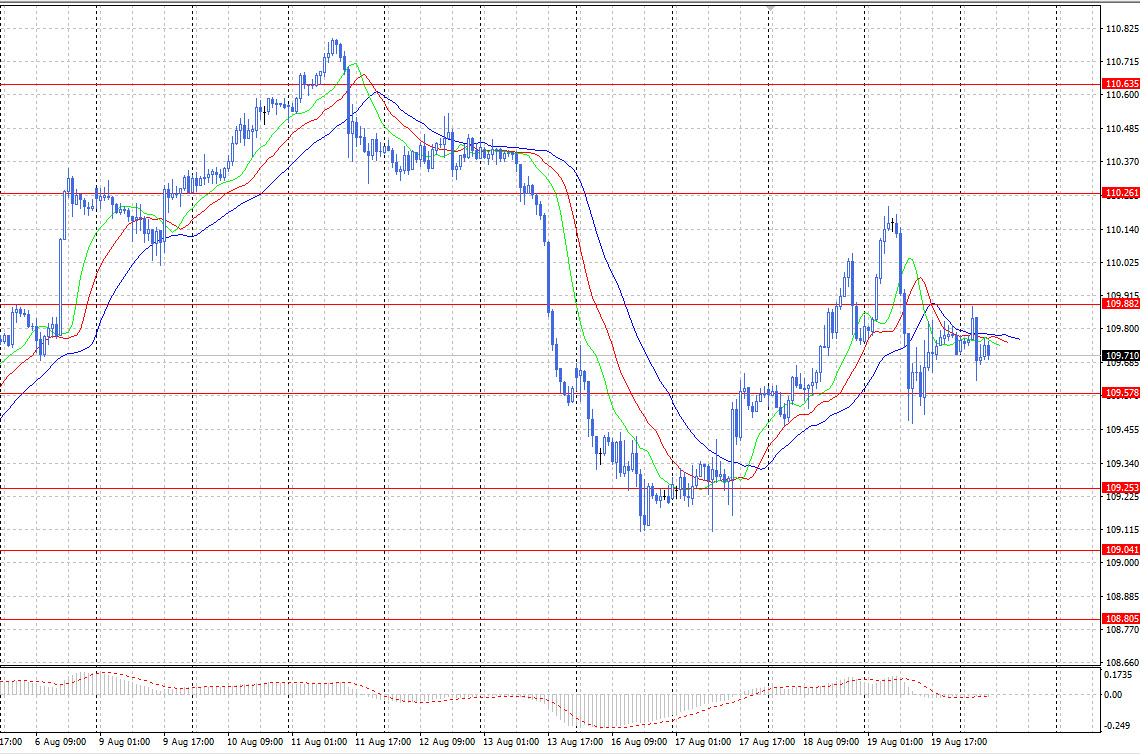Screen dimensions: 1140x754
Task: Click the red 109.253 support level label
Action: tap(1122, 488)
